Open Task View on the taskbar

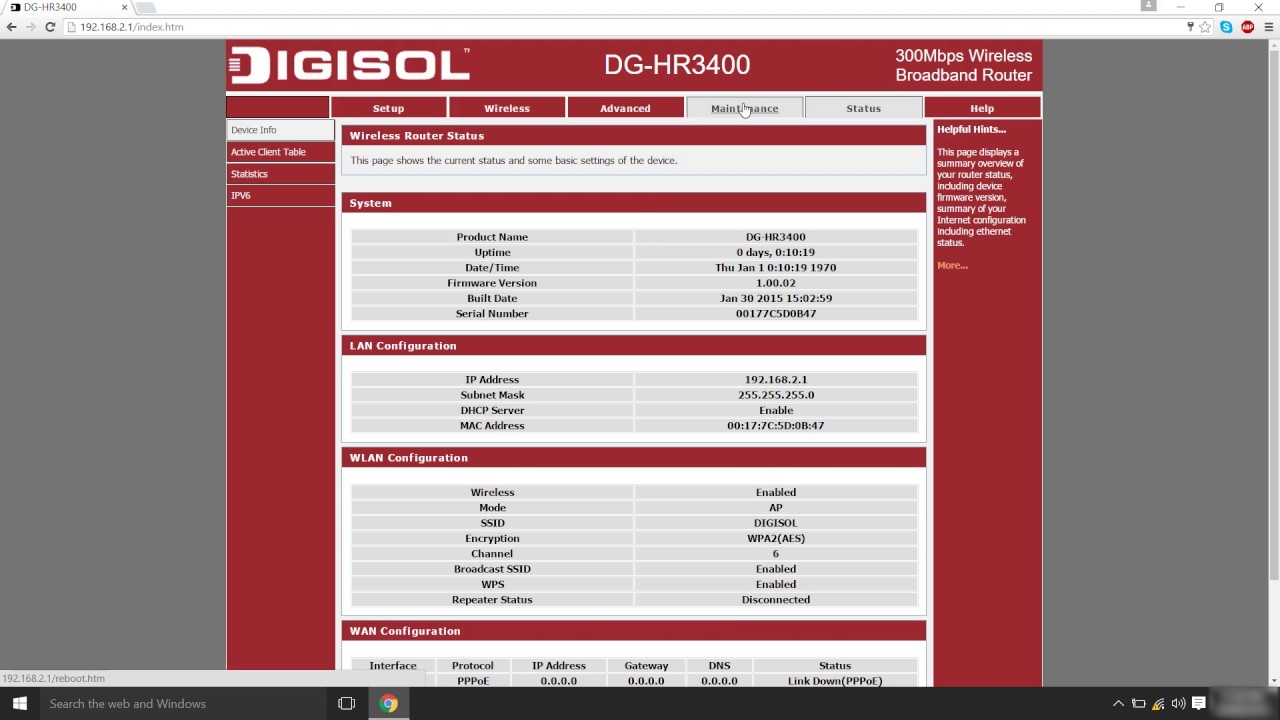coord(347,704)
